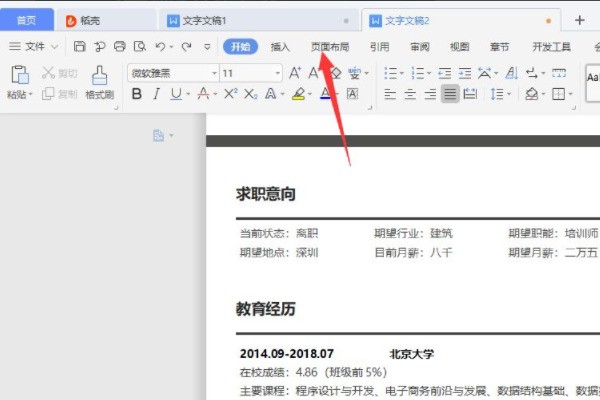Click the clear formatting eraser icon
The image size is (600, 400).
tap(336, 73)
